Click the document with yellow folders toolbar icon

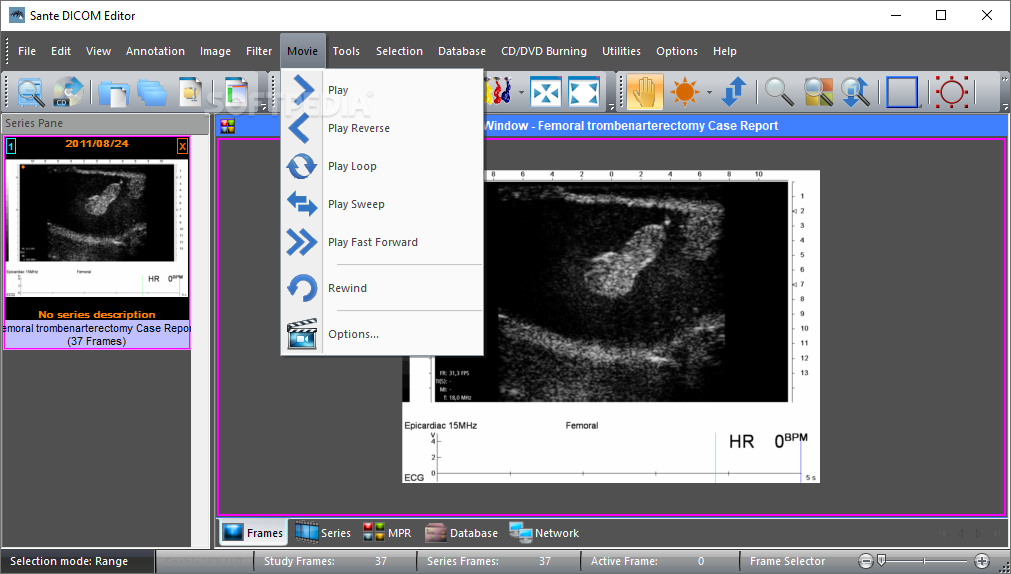pyautogui.click(x=190, y=92)
